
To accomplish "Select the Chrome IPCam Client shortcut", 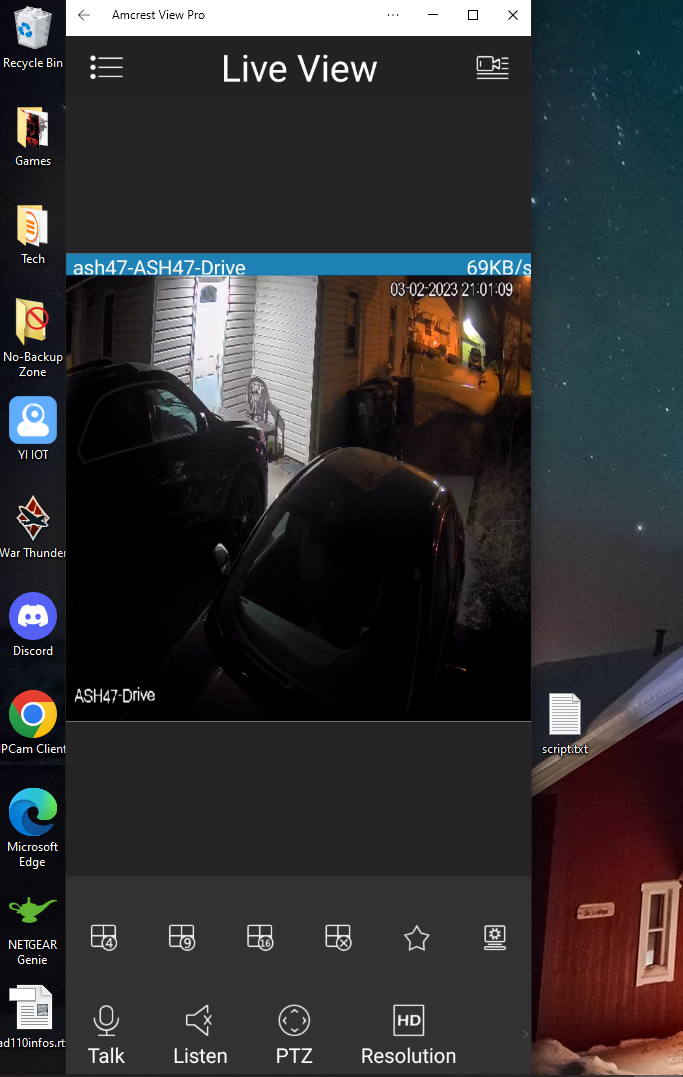I will 32,723.
